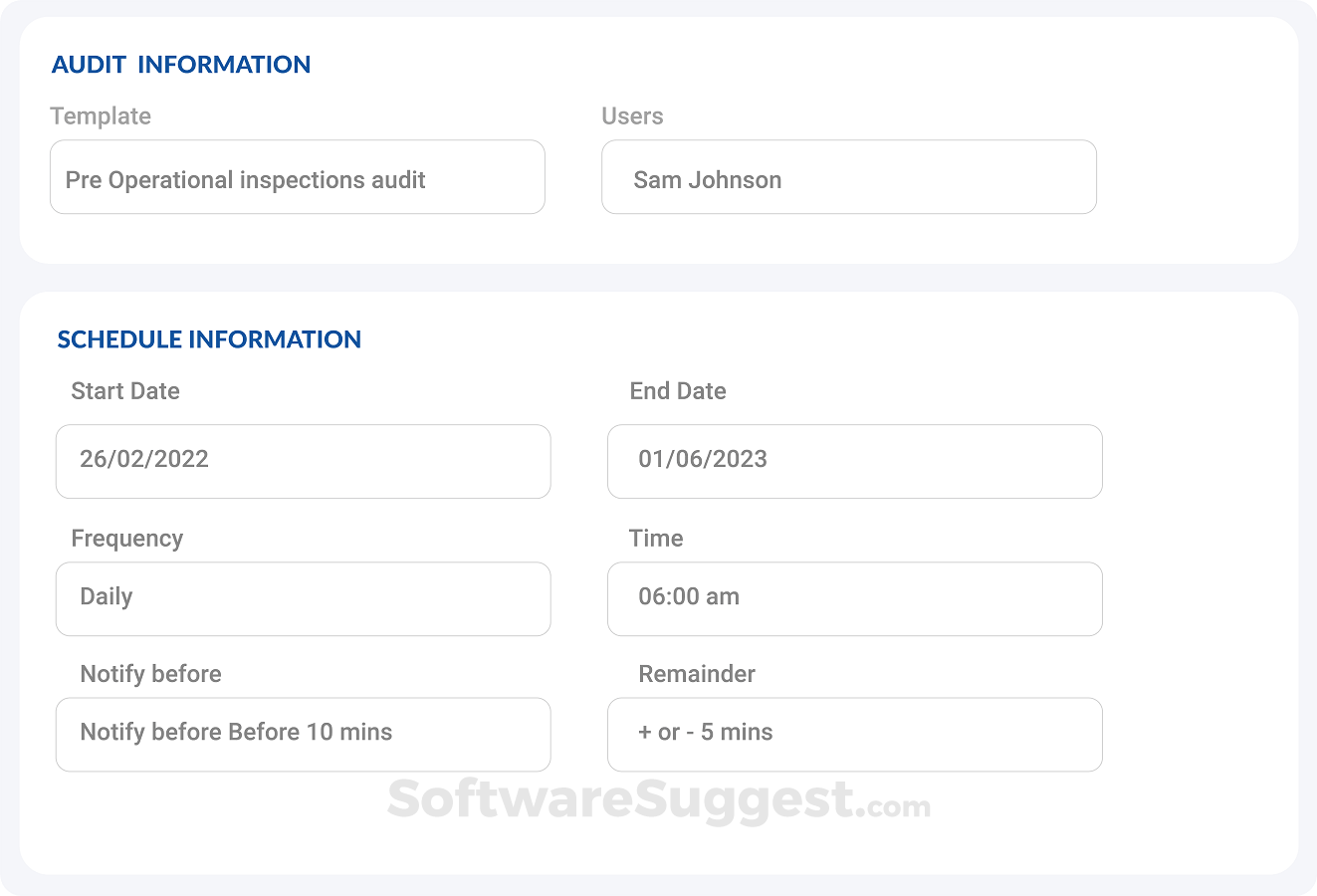1317x896 pixels.
Task: Open the Template dropdown showing Pre Operational inspections audit
Action: 298,177
